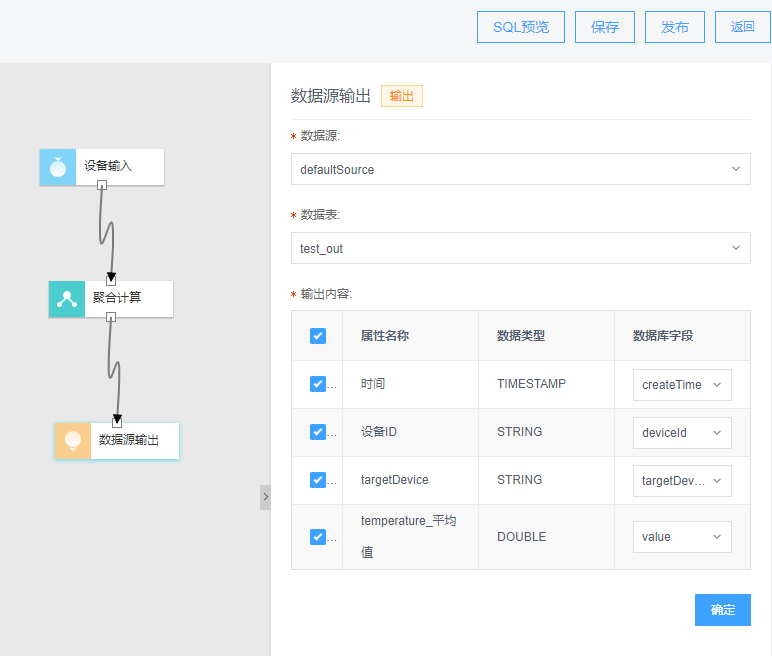The image size is (772, 656).
Task: Click the 数据源输出 panel title
Action: point(330,96)
